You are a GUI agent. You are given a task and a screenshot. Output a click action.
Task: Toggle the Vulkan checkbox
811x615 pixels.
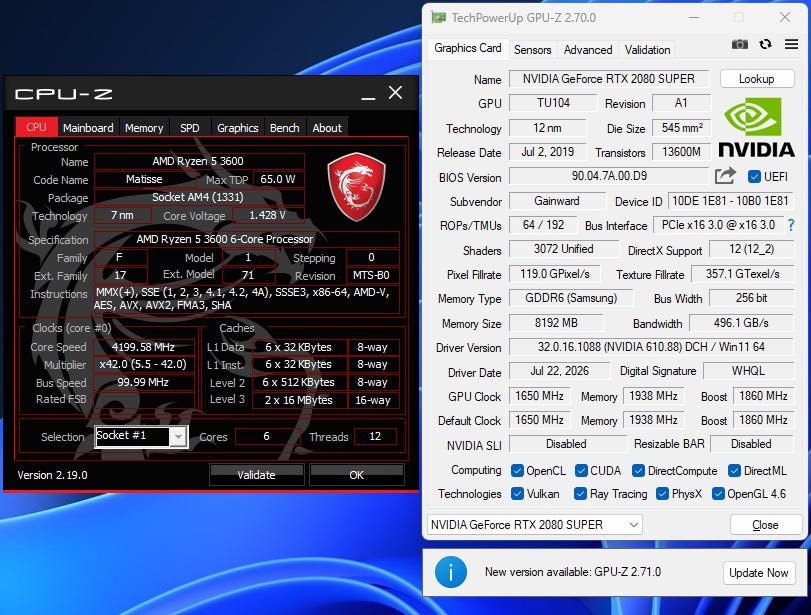pyautogui.click(x=517, y=494)
